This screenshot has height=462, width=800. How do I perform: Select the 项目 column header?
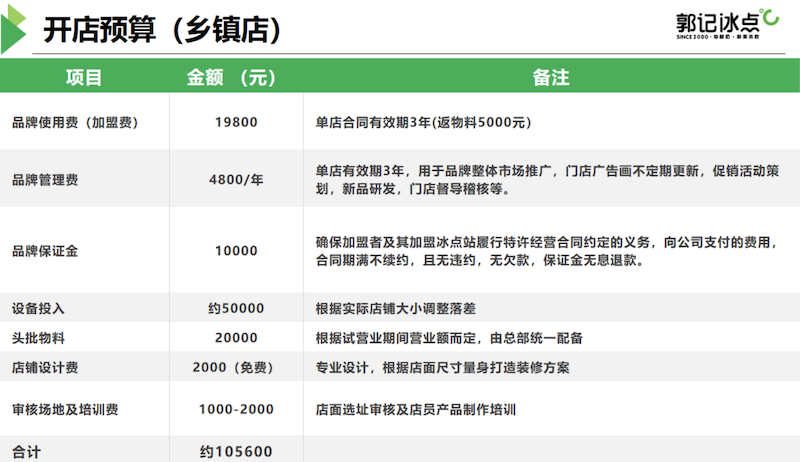84,78
